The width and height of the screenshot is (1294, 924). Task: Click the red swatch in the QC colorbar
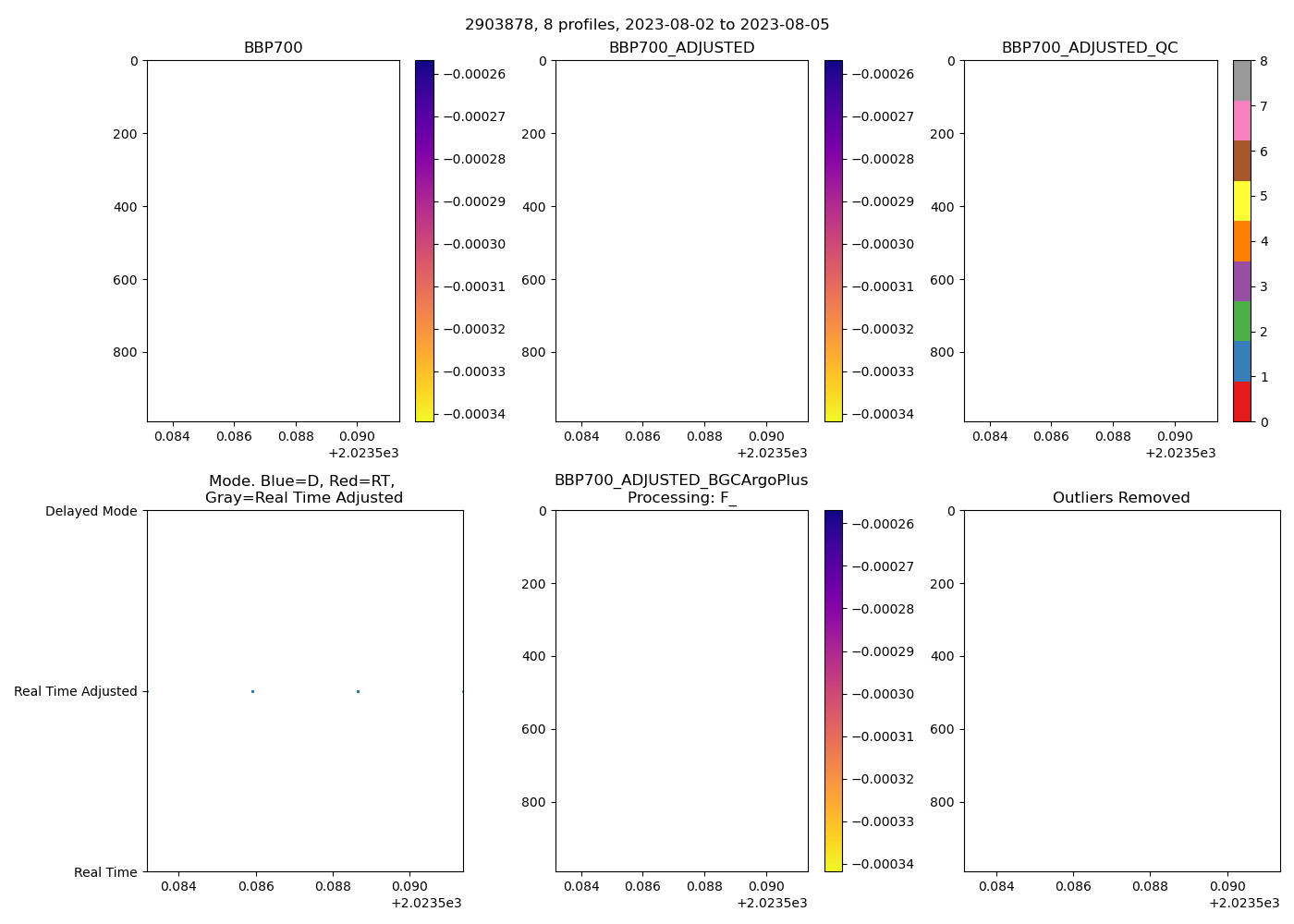[x=1241, y=402]
